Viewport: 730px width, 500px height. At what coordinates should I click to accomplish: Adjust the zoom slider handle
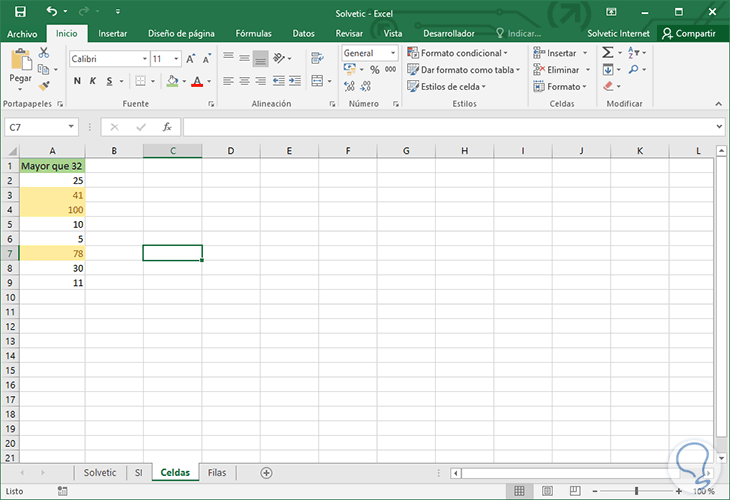pos(636,491)
